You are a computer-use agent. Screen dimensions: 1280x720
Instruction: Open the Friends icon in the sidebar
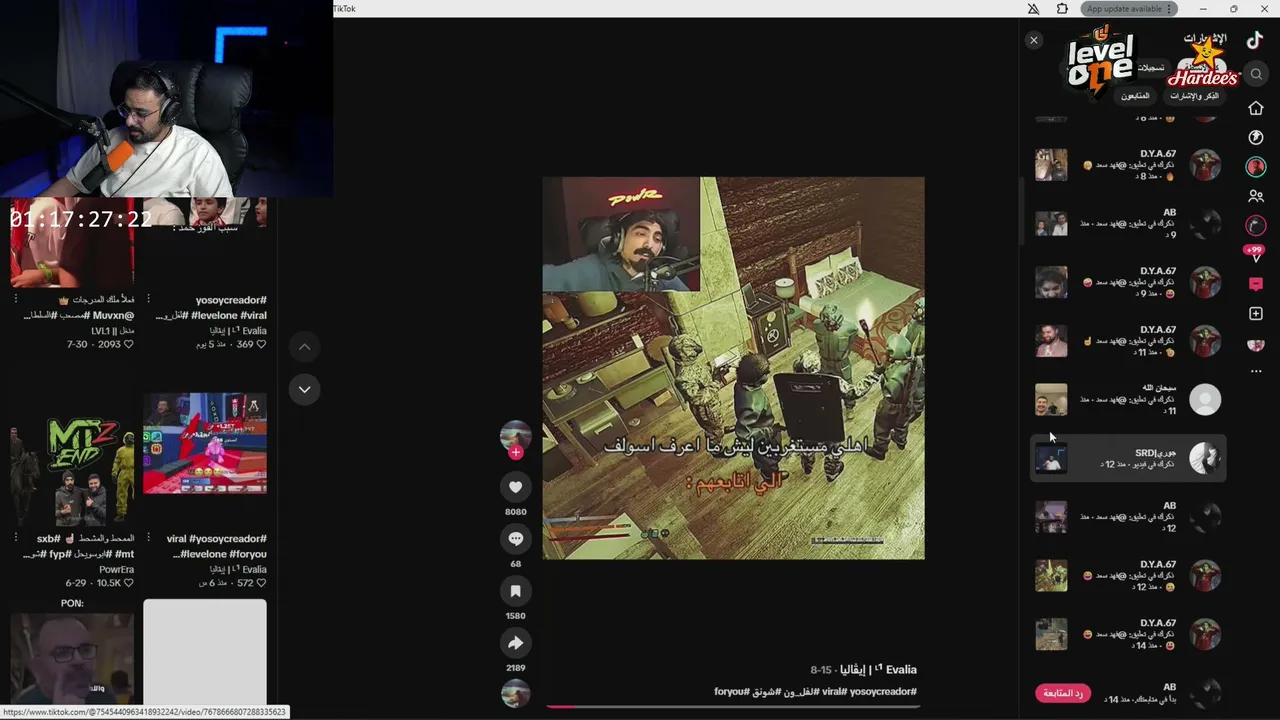(x=1256, y=196)
